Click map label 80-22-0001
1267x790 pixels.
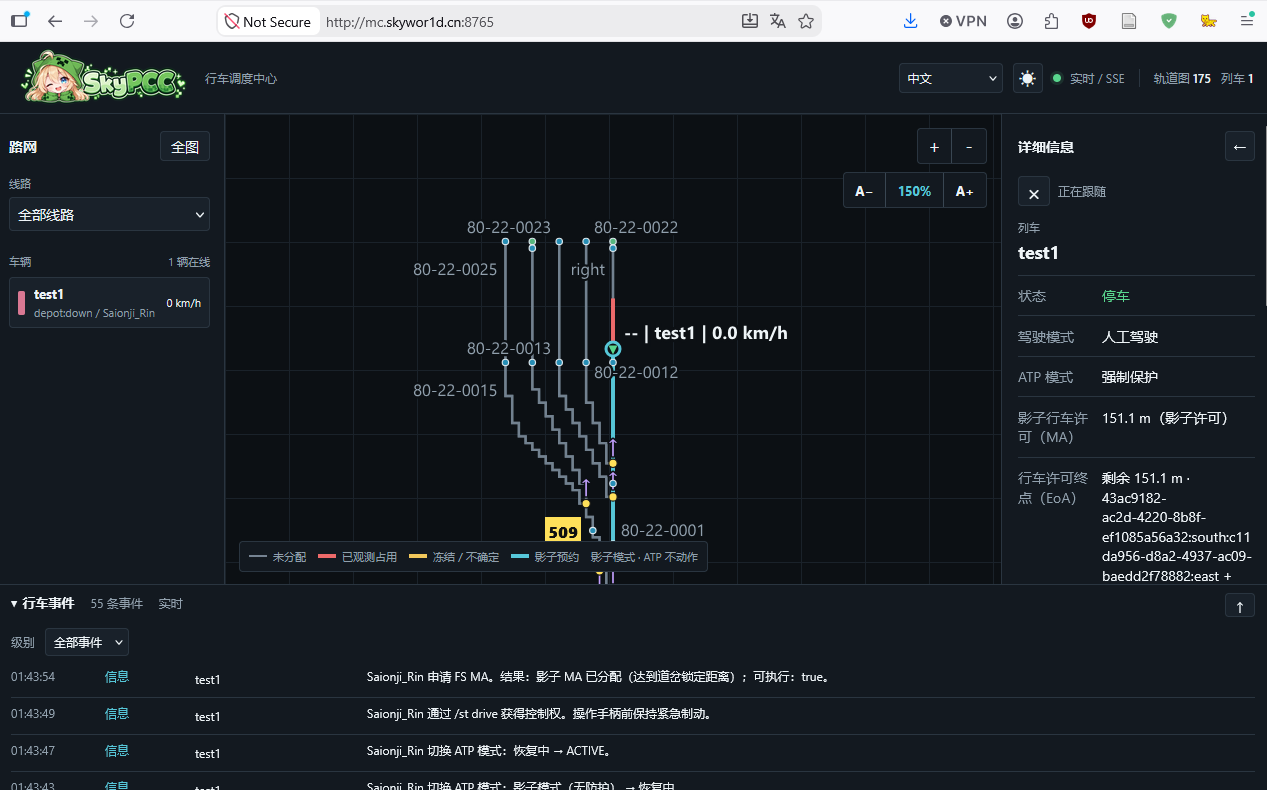pyautogui.click(x=663, y=530)
